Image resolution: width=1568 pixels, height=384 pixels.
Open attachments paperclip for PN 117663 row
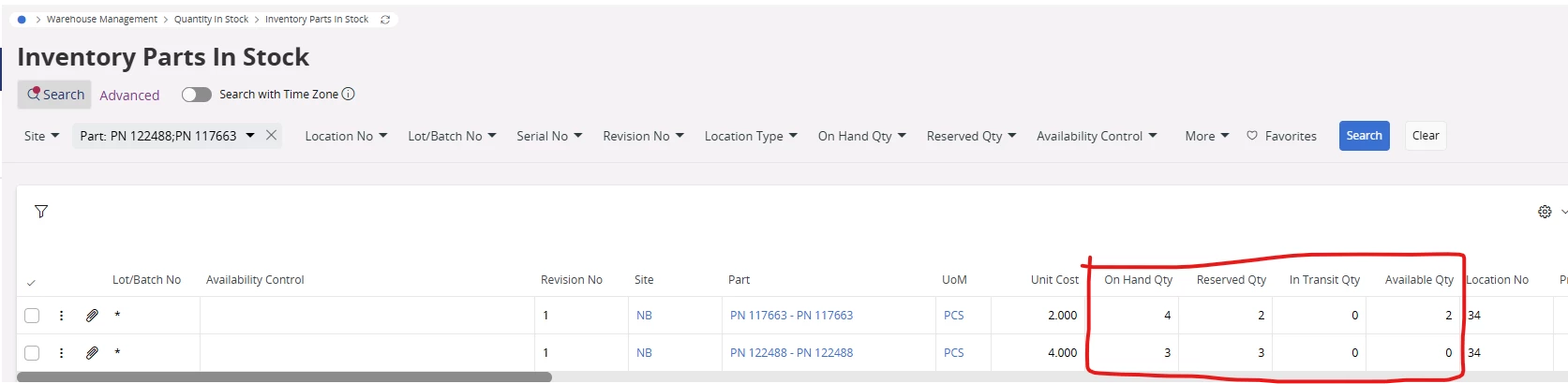[92, 316]
